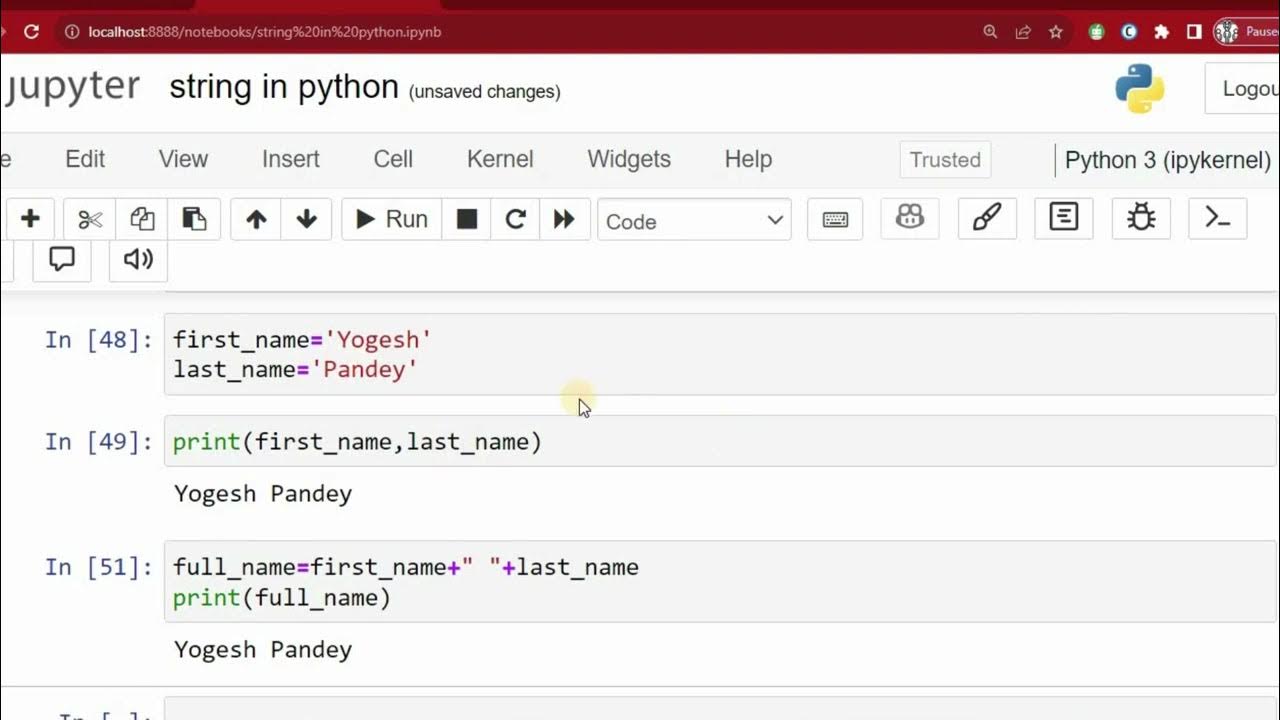Open the View menu

point(183,159)
